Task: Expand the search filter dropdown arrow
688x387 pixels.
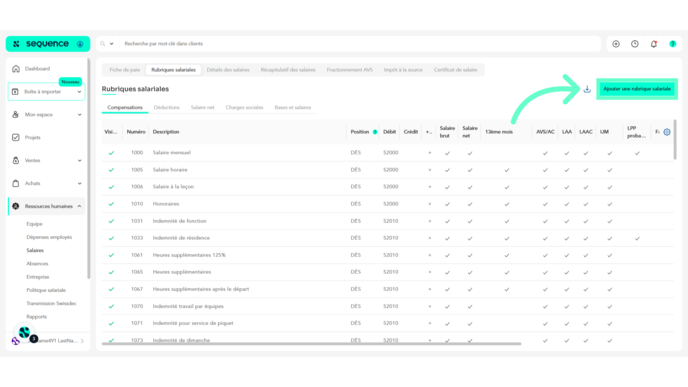Action: pyautogui.click(x=111, y=44)
